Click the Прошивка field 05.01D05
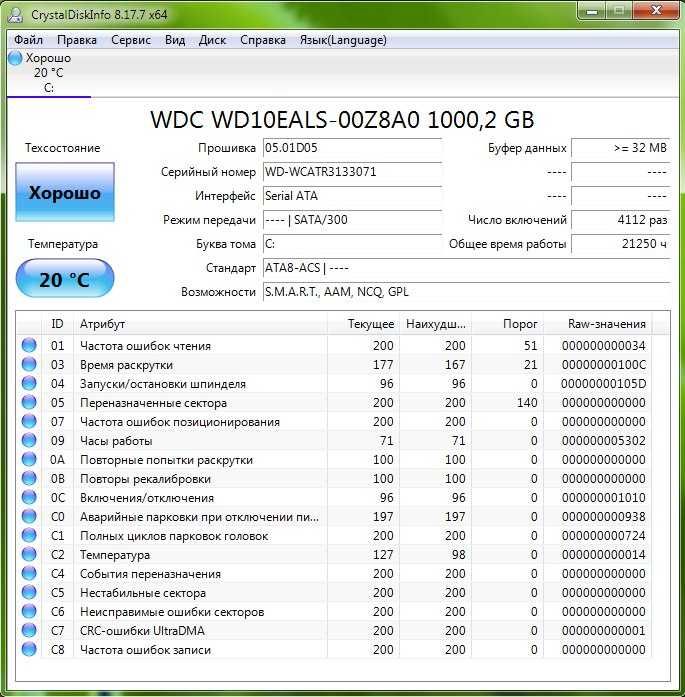The image size is (685, 697). point(352,148)
